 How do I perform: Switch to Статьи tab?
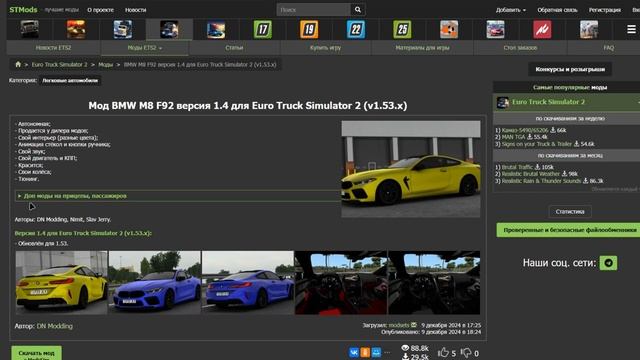pos(234,48)
